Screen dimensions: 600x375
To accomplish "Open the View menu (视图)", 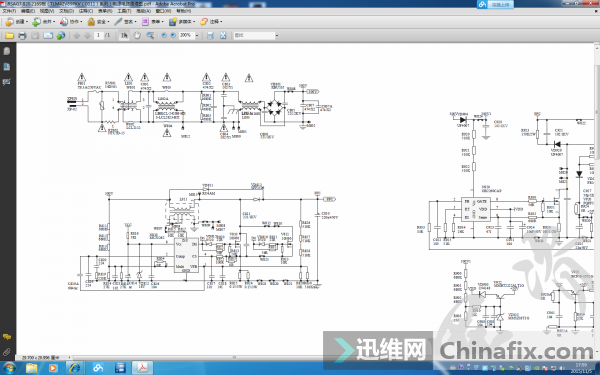I will click(47, 11).
